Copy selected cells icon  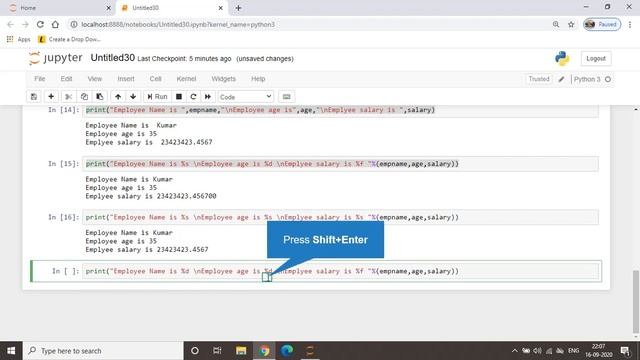[x=84, y=97]
